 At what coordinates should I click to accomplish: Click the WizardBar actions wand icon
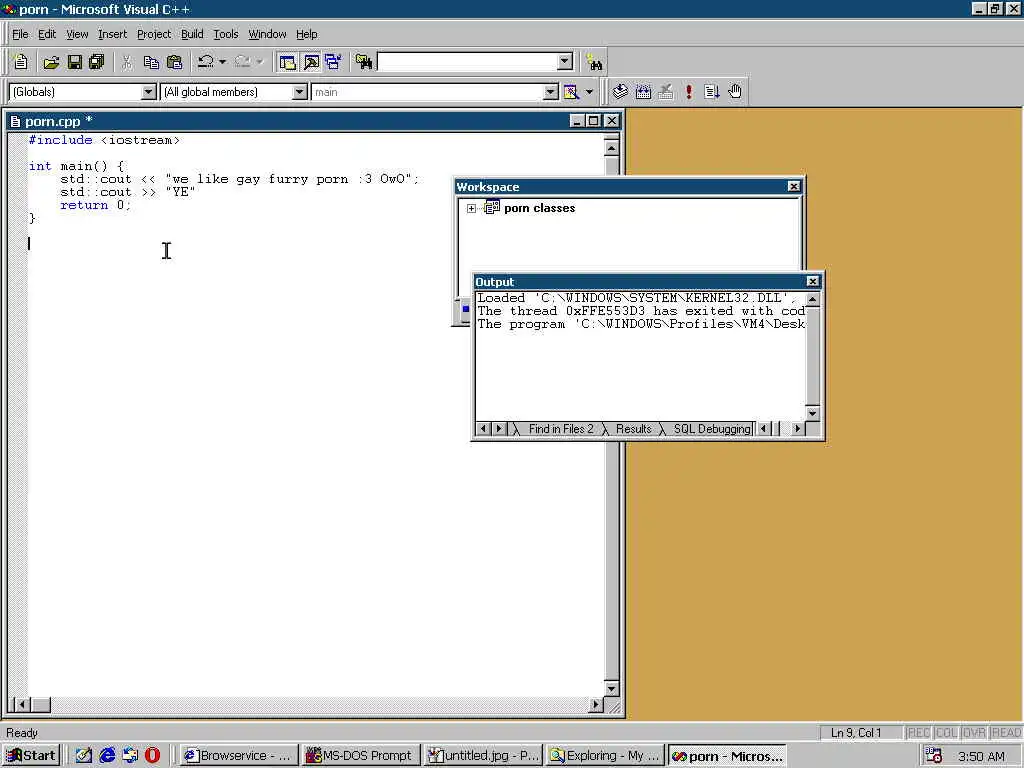pos(571,92)
